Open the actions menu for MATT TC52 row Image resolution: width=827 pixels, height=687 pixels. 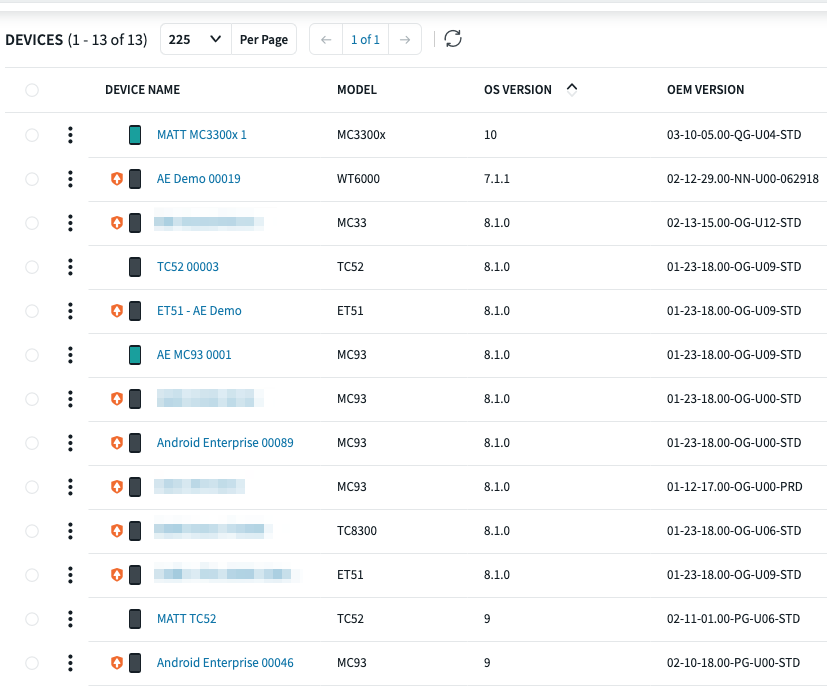[x=70, y=619]
